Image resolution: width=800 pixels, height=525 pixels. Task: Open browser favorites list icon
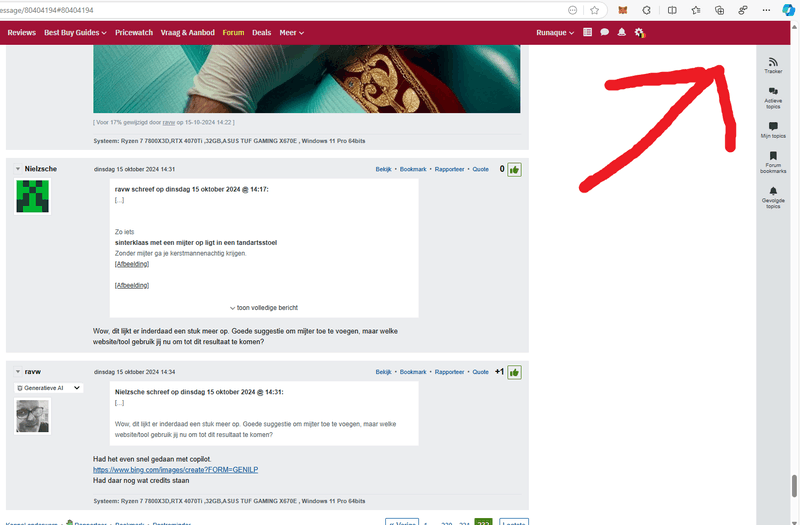tap(695, 10)
